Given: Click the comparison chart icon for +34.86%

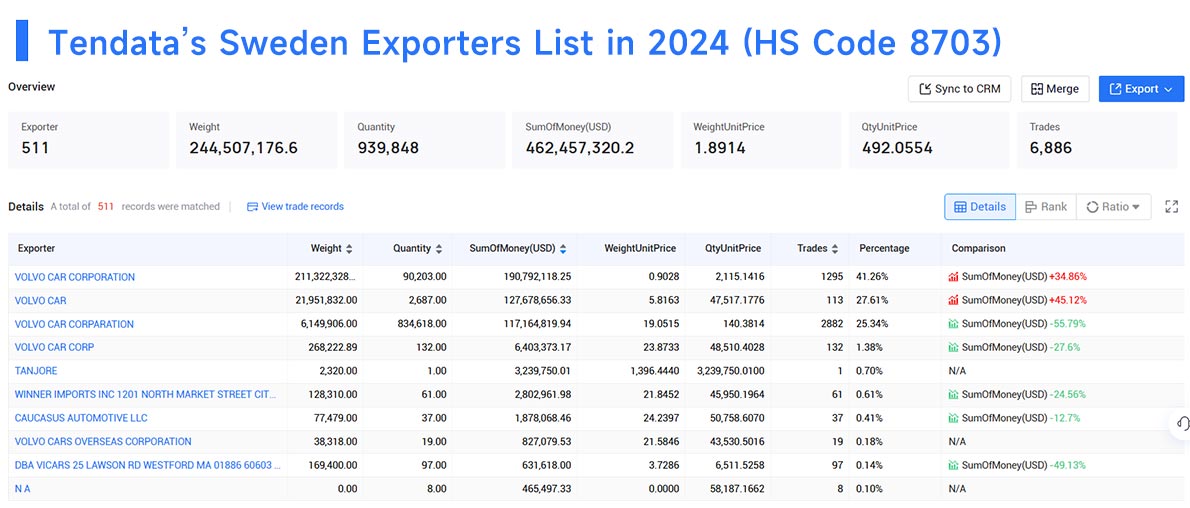Looking at the screenshot, I should (x=953, y=277).
